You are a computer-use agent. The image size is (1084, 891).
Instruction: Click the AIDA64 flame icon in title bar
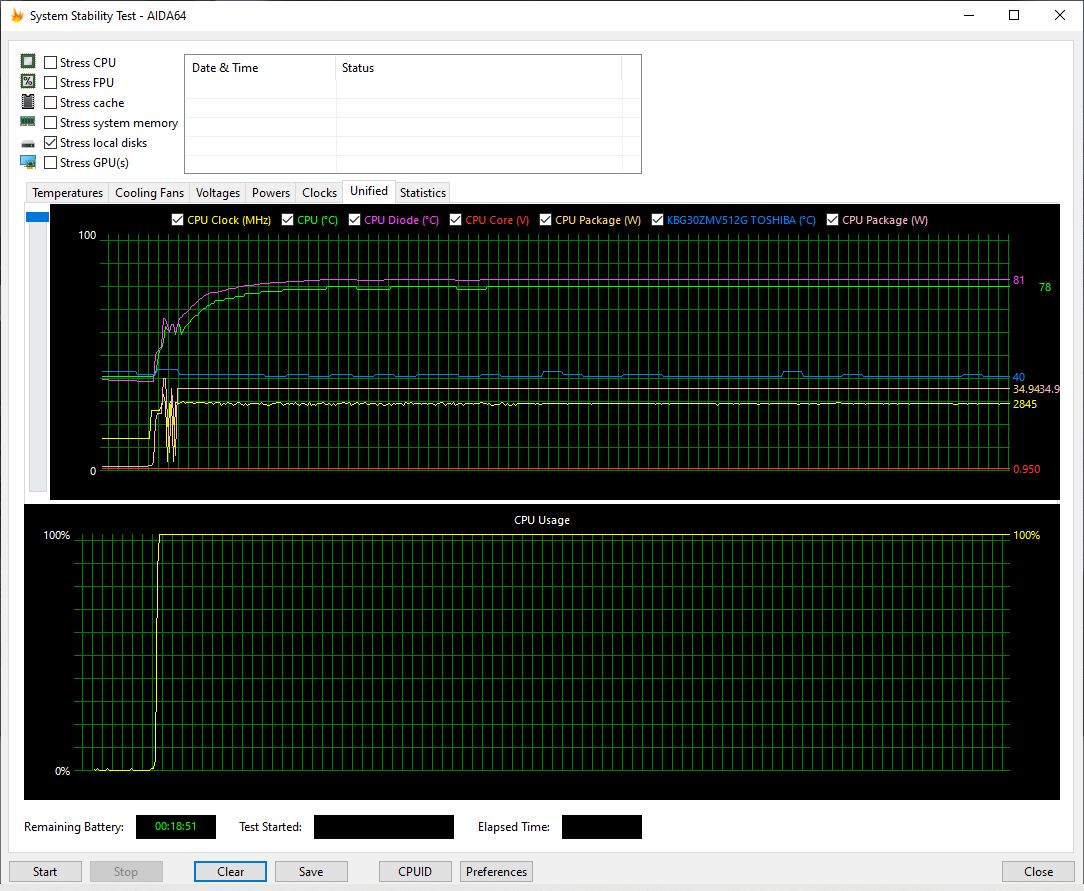point(16,16)
